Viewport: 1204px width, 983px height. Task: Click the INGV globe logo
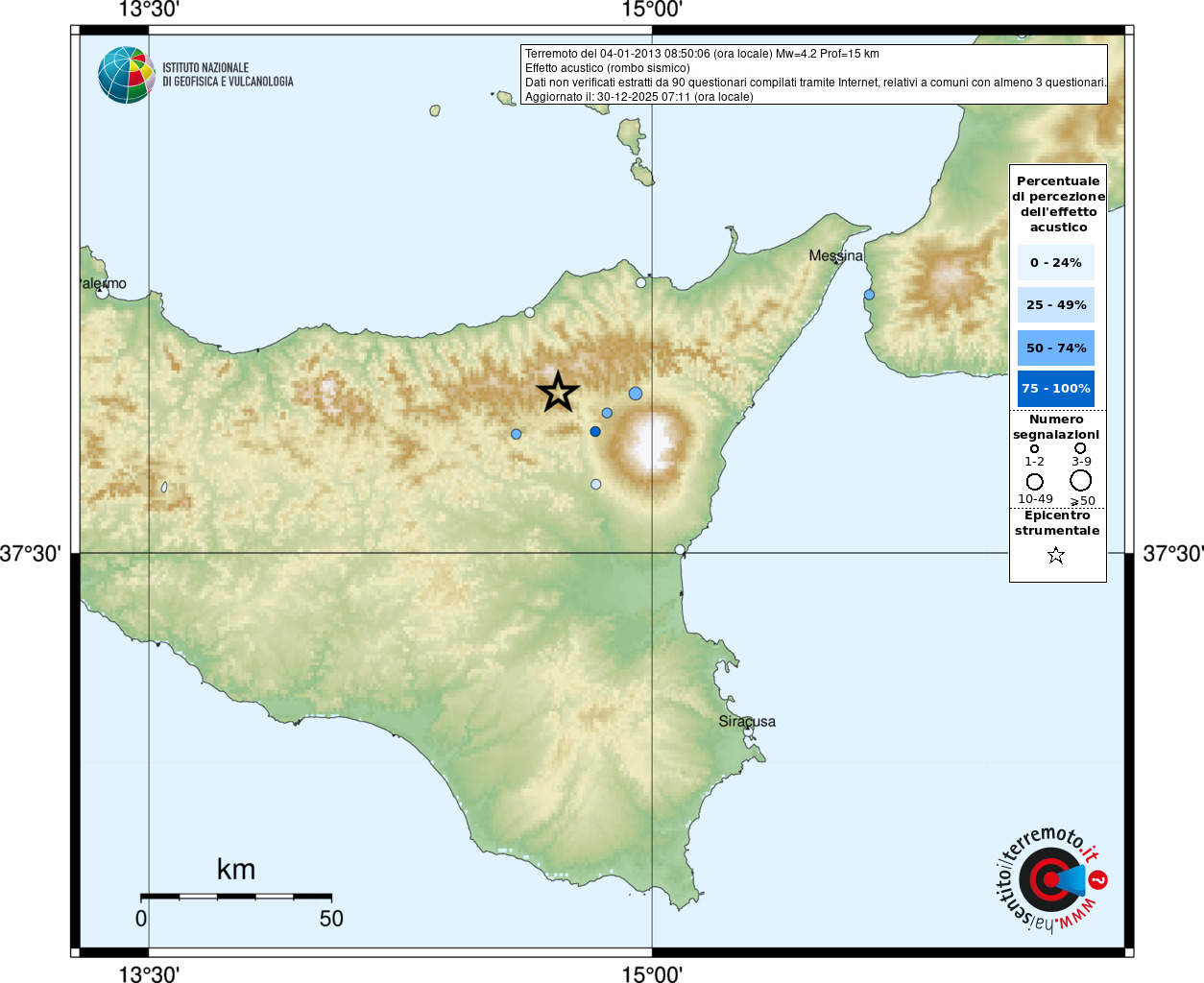[x=127, y=75]
